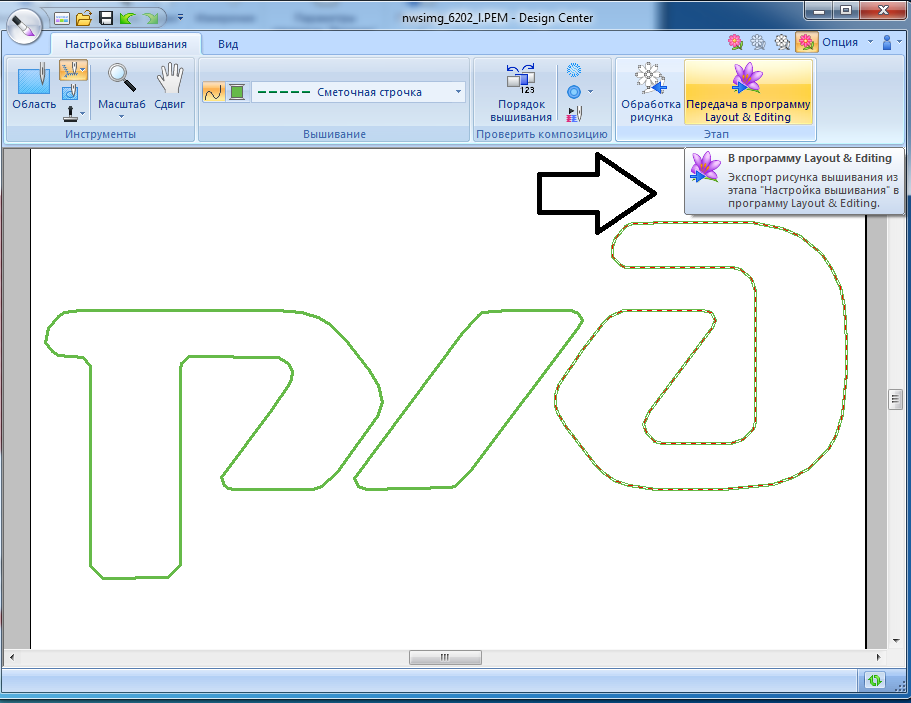This screenshot has height=703, width=911.
Task: Click the Сдвиг hand pan tool
Action: (169, 87)
